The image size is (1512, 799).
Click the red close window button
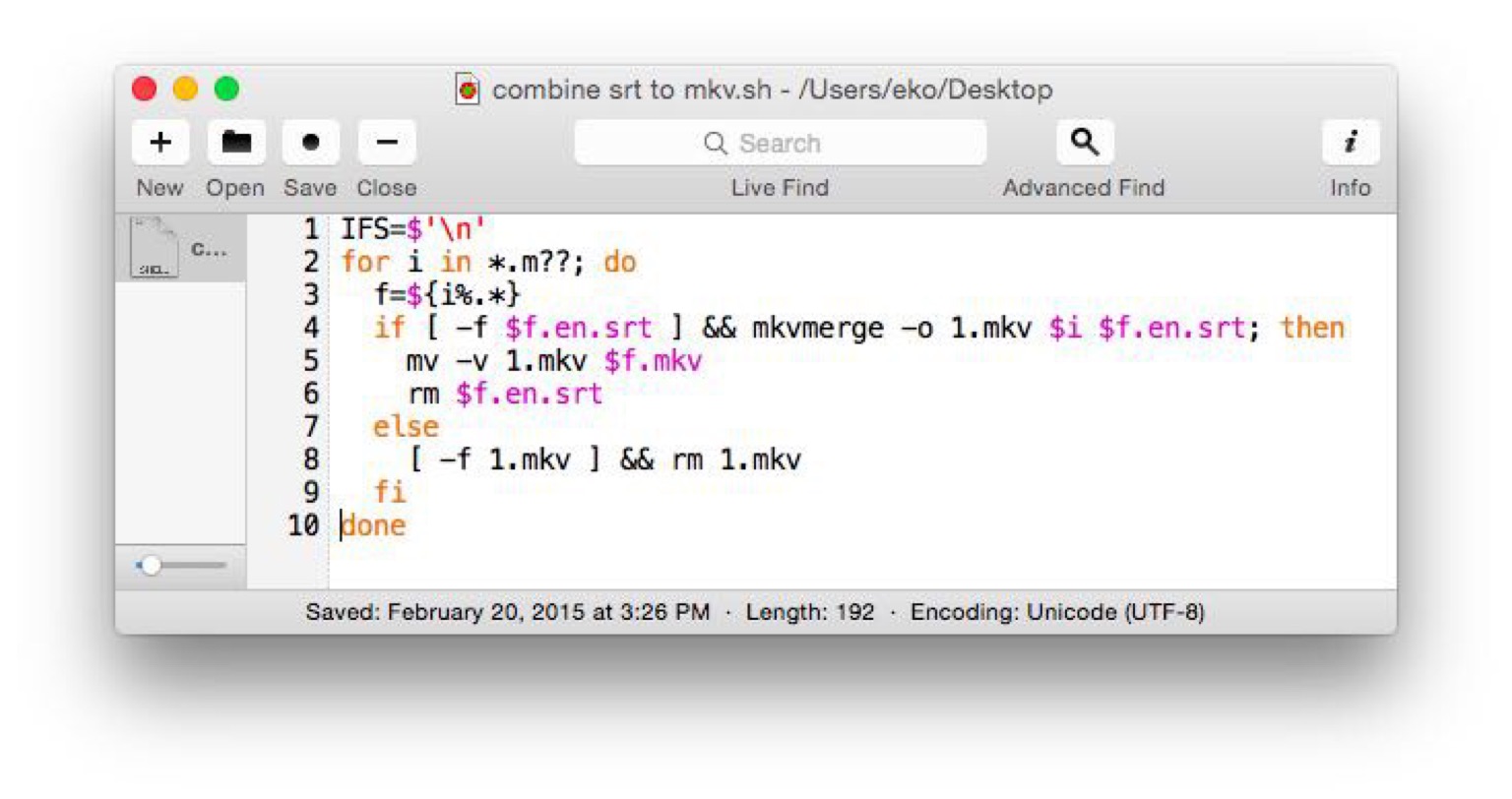pyautogui.click(x=145, y=89)
